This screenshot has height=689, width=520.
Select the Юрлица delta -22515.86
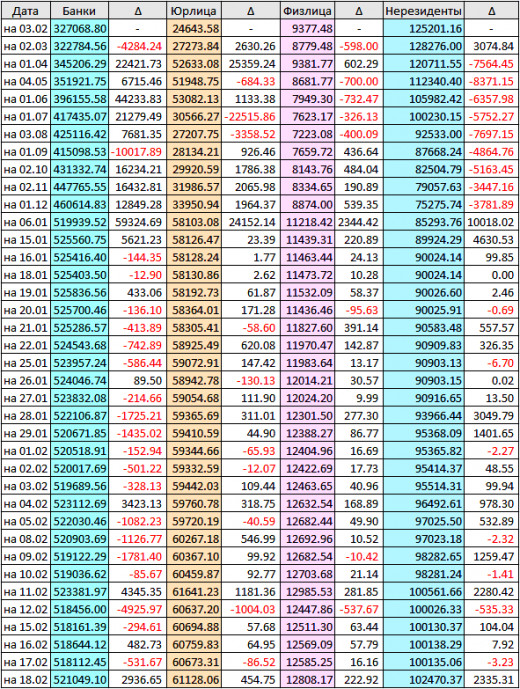coord(251,117)
